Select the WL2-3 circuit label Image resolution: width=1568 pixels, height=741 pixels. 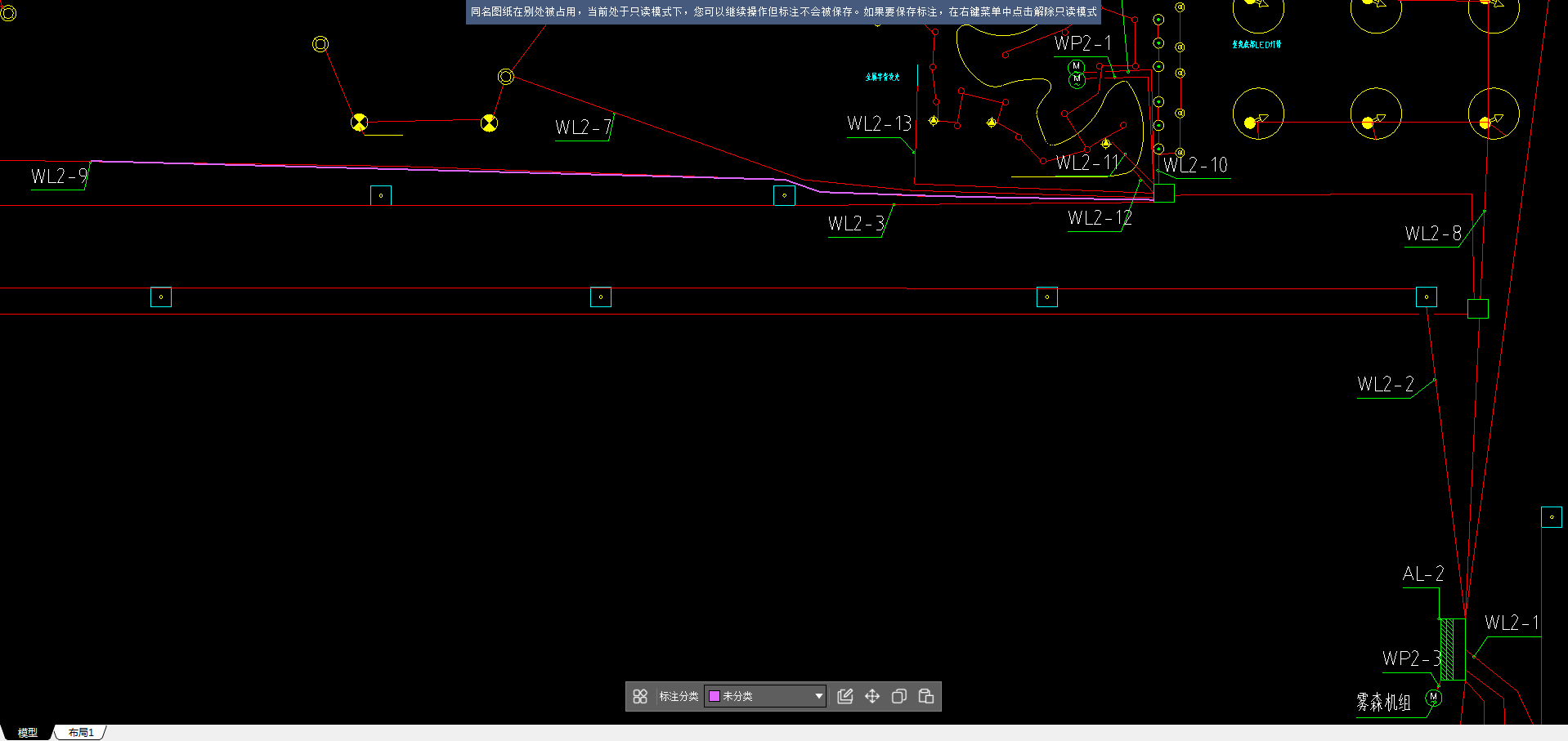point(856,224)
